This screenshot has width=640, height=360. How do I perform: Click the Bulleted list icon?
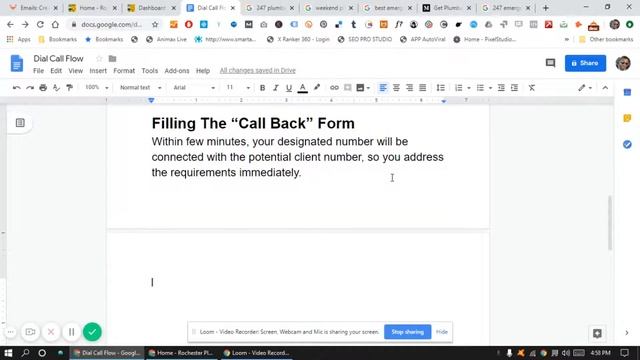(x=480, y=88)
